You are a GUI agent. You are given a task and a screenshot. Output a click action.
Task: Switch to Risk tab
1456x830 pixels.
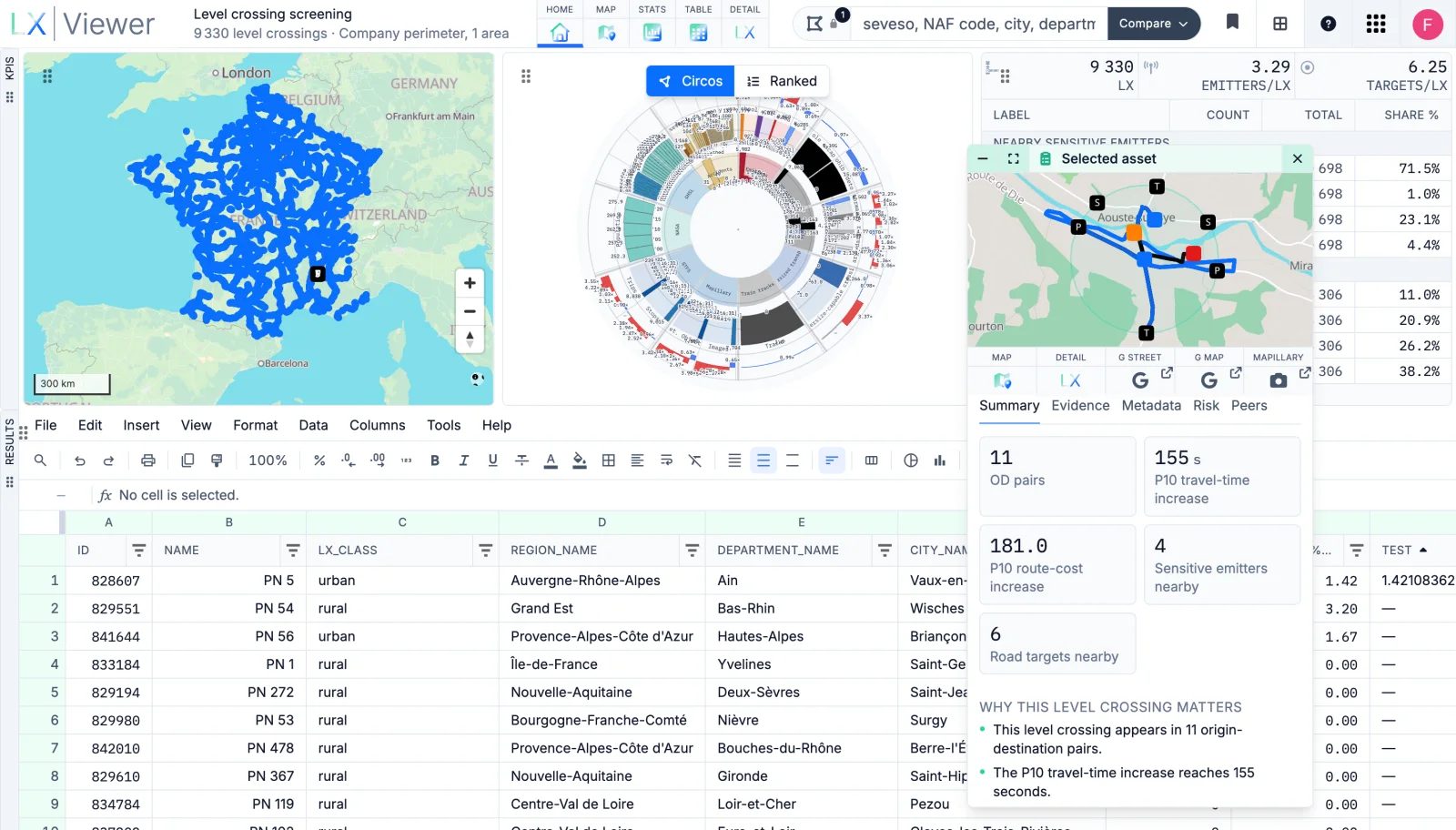click(1206, 406)
